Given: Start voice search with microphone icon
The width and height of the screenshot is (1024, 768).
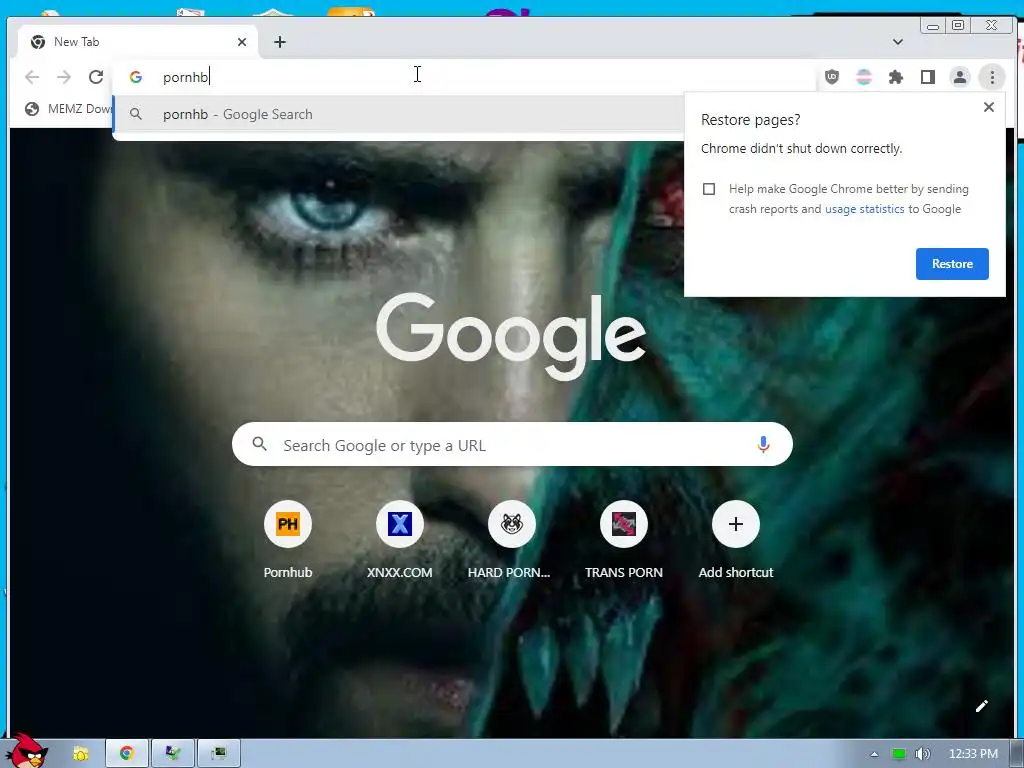Looking at the screenshot, I should tap(763, 445).
